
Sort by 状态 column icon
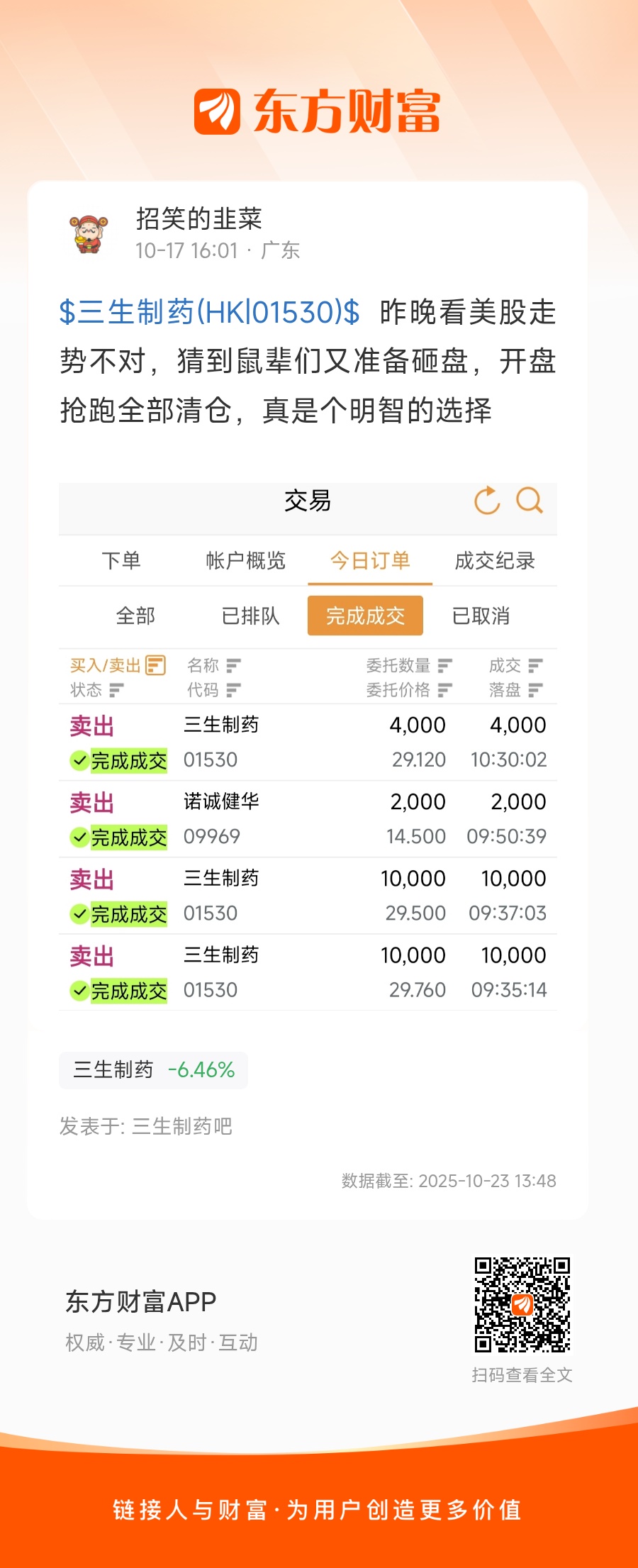pos(116,689)
